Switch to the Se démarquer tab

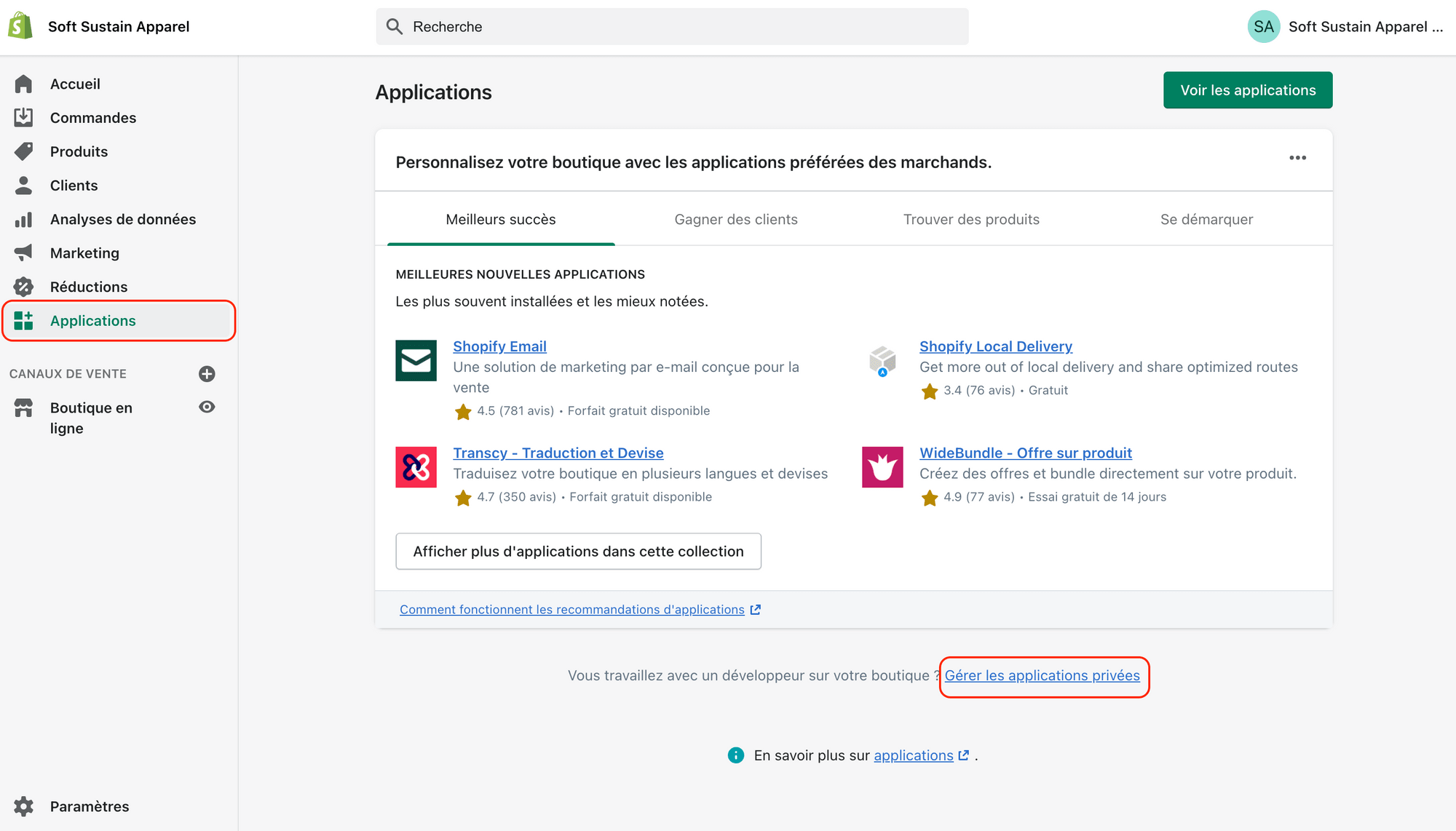coord(1206,219)
